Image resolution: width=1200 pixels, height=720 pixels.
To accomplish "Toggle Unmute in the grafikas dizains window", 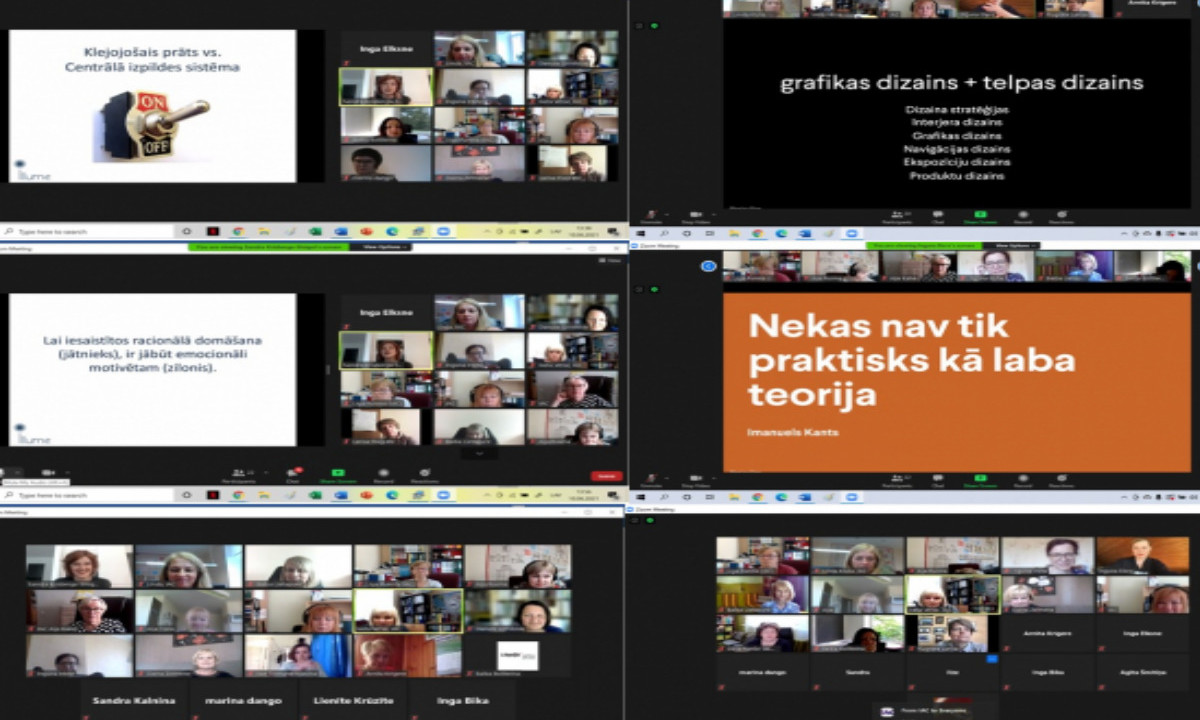I will click(651, 216).
